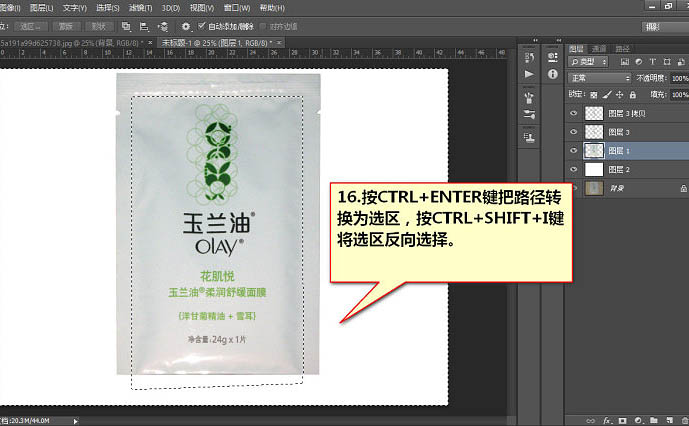Viewport: 689px width, 426px height.
Task: Collapse the layers panel dock arrows
Action: (x=558, y=40)
